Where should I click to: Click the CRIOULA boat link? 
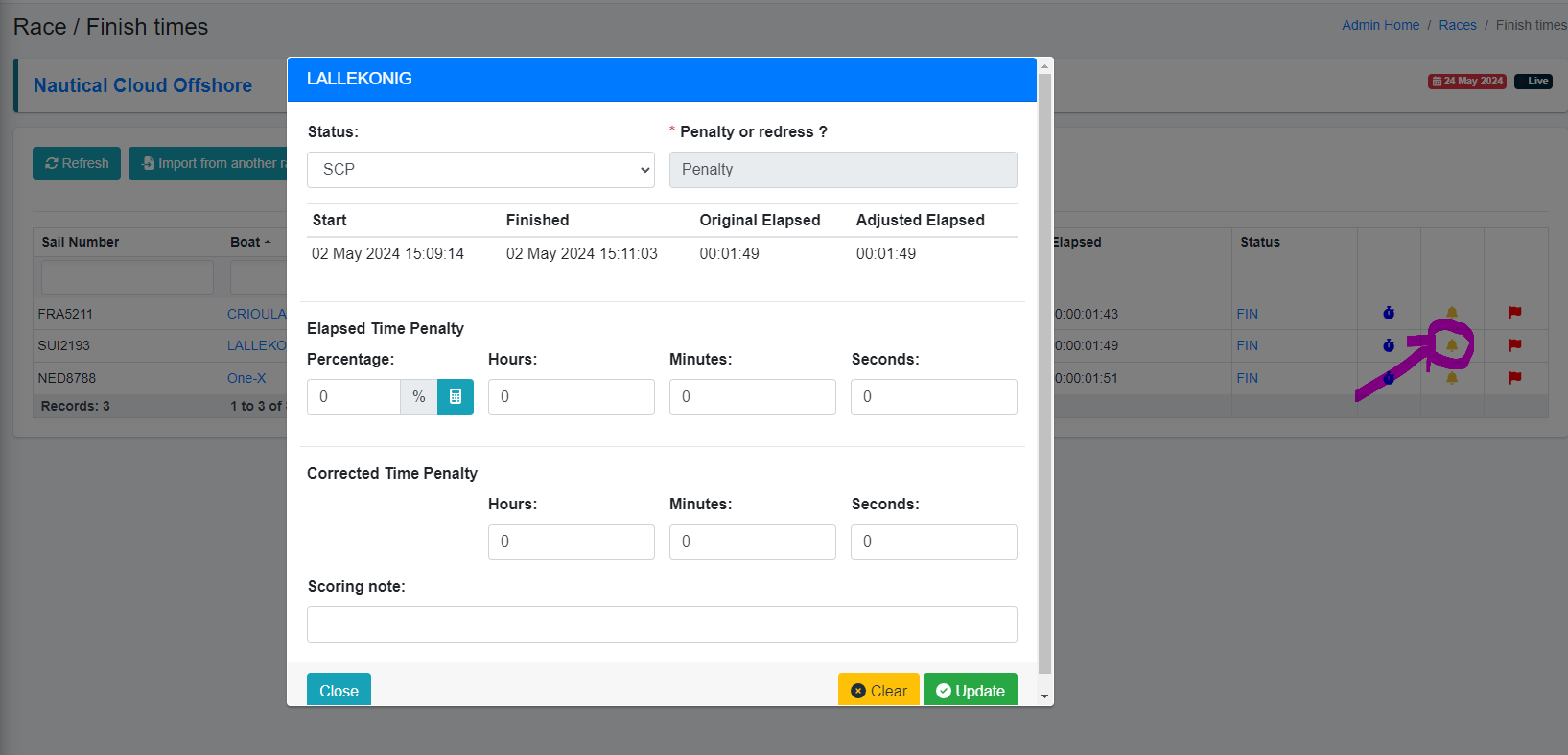coord(256,314)
